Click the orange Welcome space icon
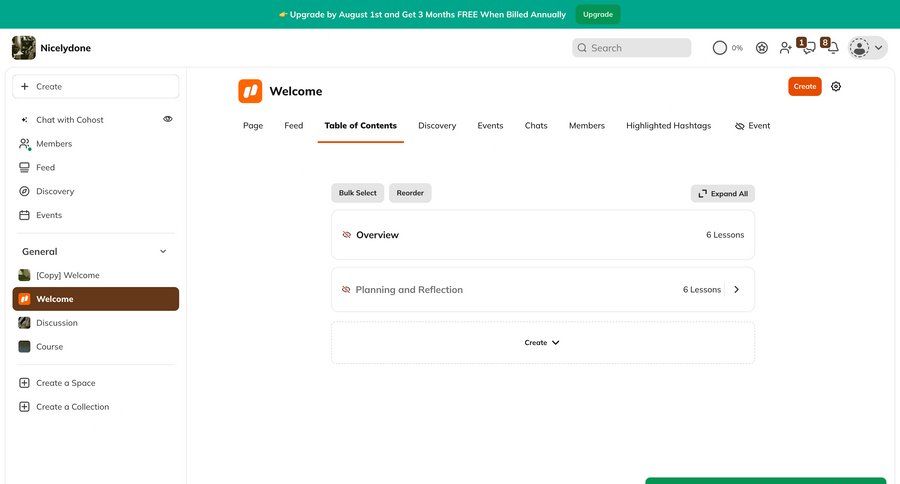900x484 pixels. (250, 91)
